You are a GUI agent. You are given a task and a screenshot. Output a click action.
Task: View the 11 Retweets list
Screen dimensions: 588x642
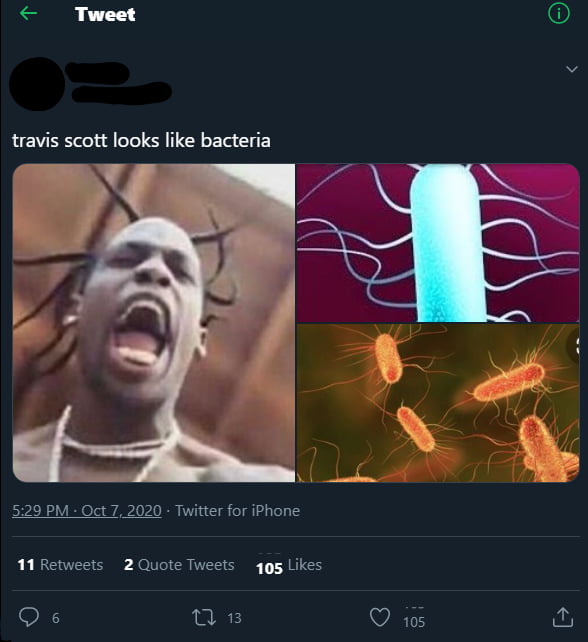click(x=60, y=565)
